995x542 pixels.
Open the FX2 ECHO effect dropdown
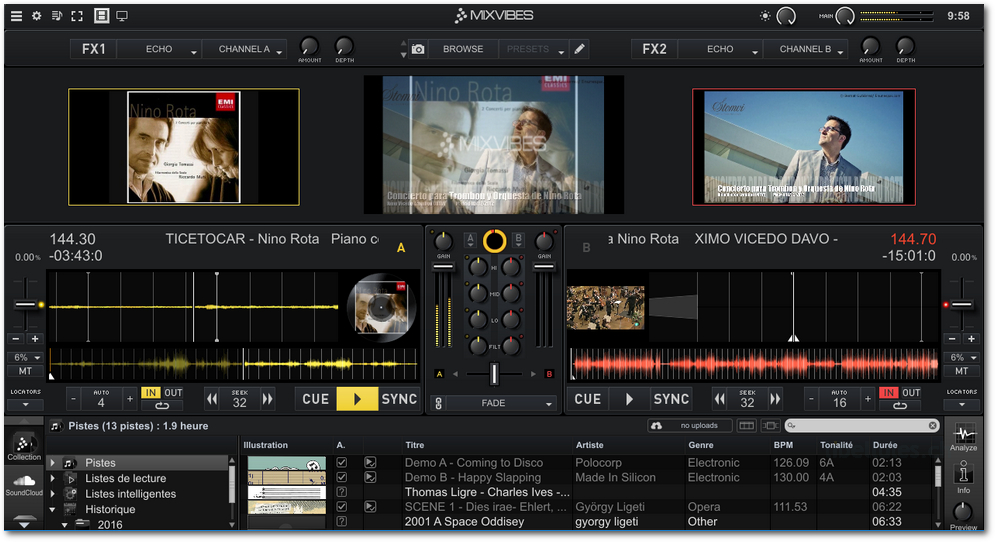720,49
